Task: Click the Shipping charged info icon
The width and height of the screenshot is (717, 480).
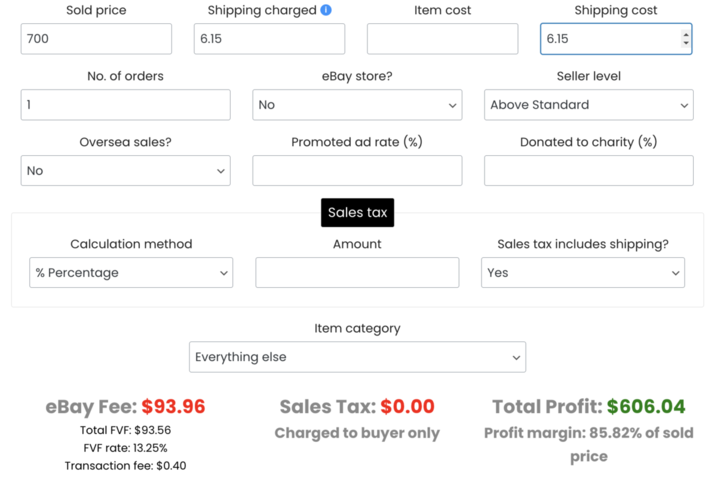Action: click(326, 10)
